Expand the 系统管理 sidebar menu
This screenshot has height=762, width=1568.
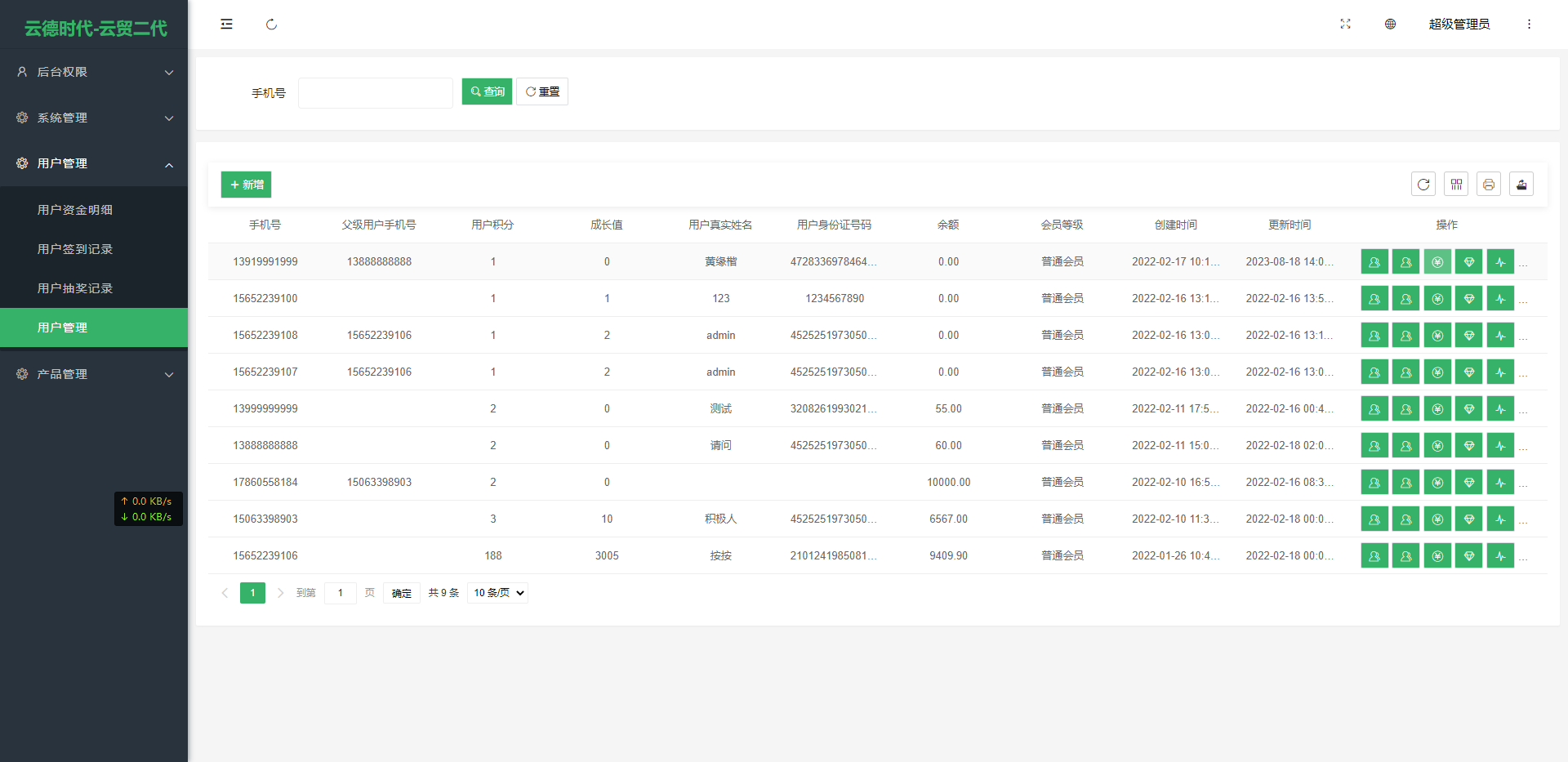(94, 118)
